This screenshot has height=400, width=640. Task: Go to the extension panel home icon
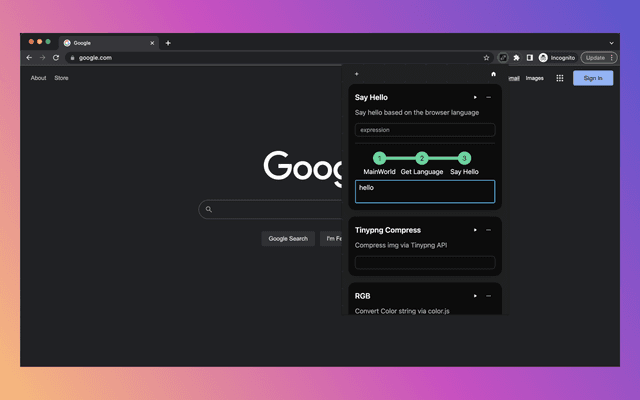493,74
